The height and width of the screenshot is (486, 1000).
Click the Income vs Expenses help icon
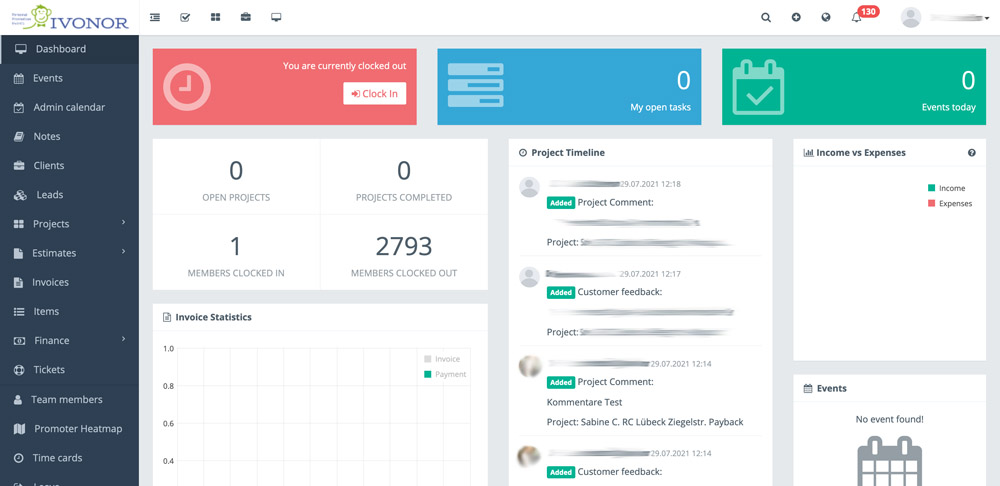coord(971,153)
